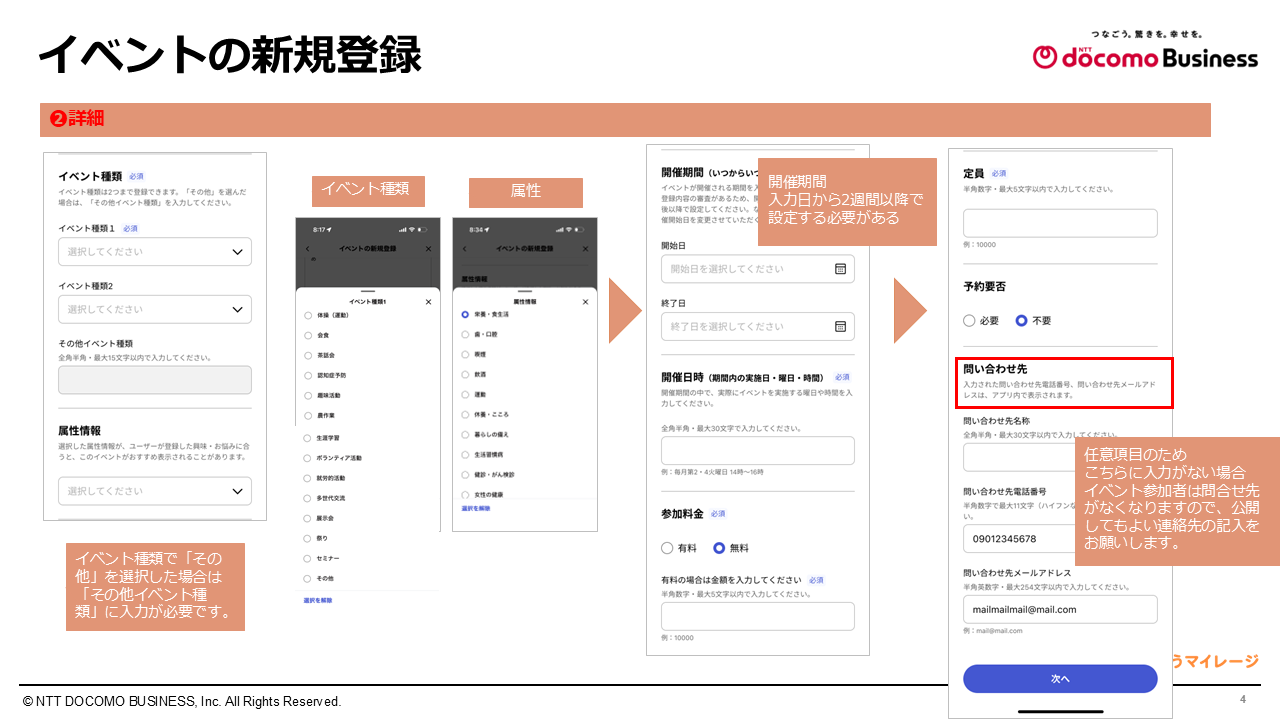The height and width of the screenshot is (720, 1280).
Task: Select 女性の健康 attribute
Action: pos(465,494)
